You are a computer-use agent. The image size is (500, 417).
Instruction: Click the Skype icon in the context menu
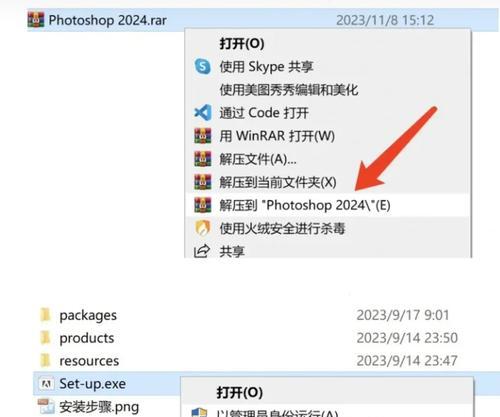(x=202, y=66)
